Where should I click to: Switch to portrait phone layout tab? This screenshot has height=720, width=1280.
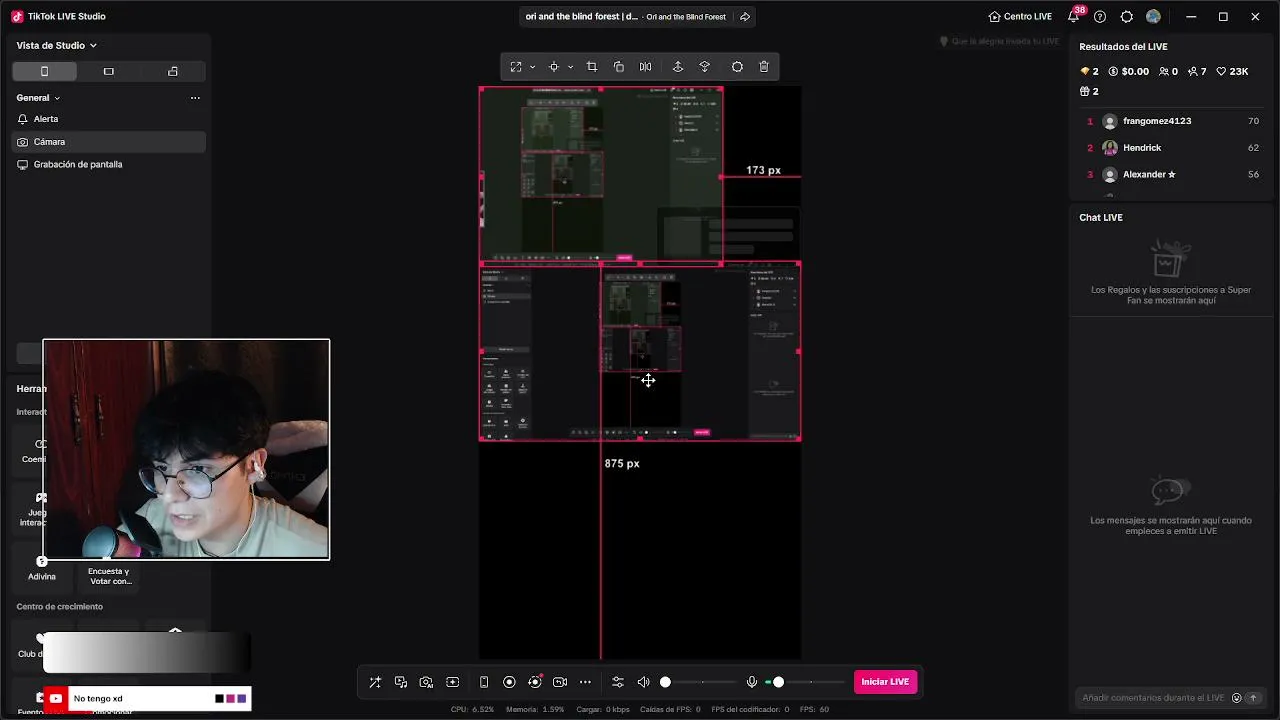click(44, 71)
